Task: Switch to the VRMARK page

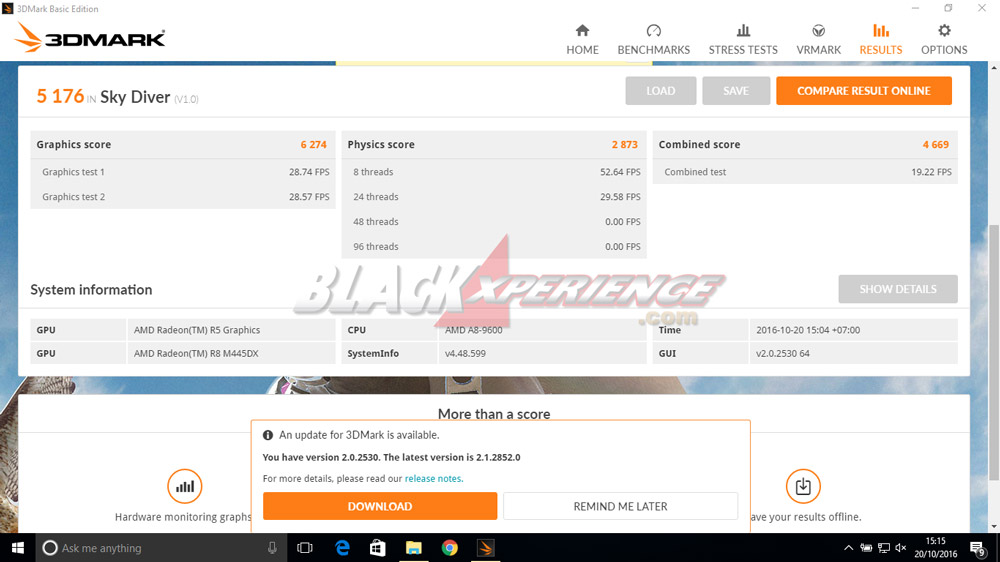Action: (x=818, y=40)
